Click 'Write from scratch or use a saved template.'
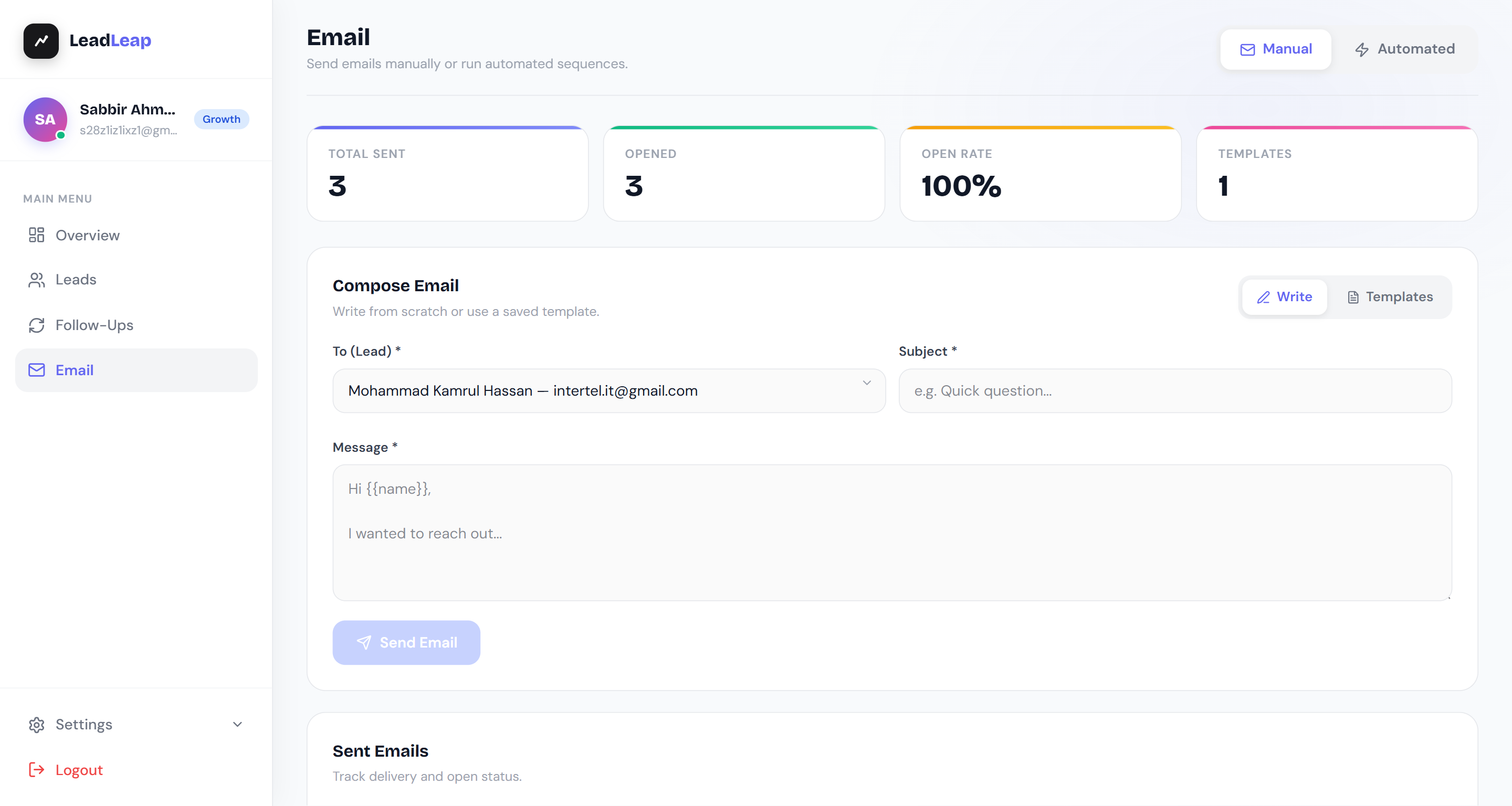 click(x=466, y=312)
